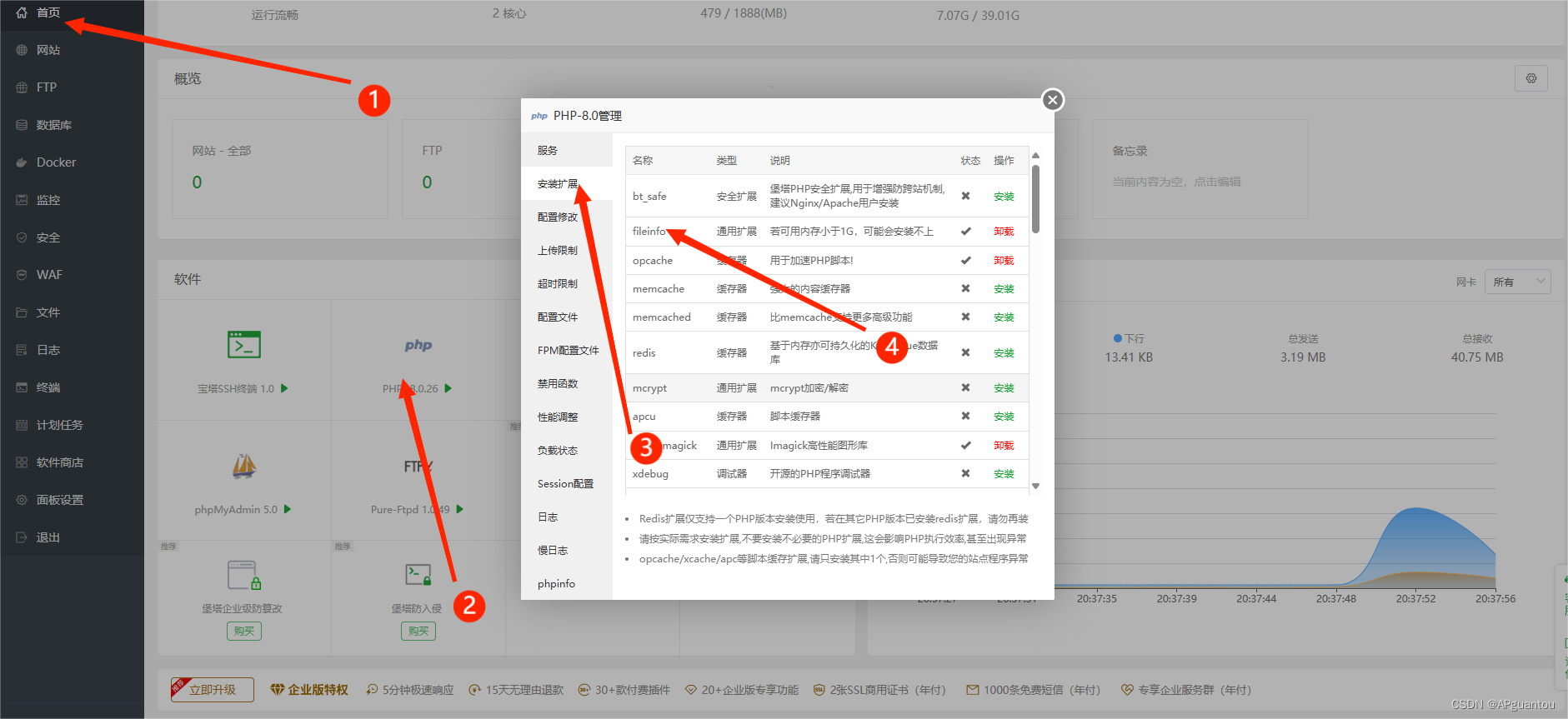Click the overview settings gear icon
1568x719 pixels.
pyautogui.click(x=1531, y=78)
